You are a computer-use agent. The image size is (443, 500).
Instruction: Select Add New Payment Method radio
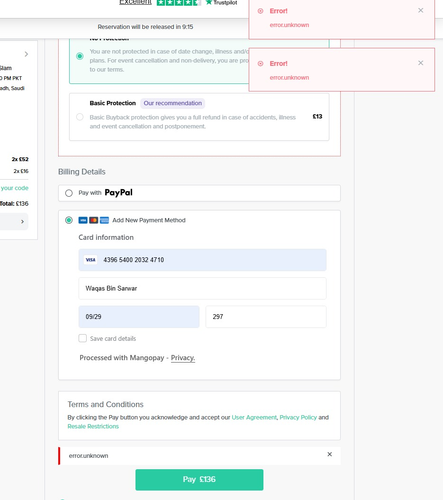[x=69, y=220]
